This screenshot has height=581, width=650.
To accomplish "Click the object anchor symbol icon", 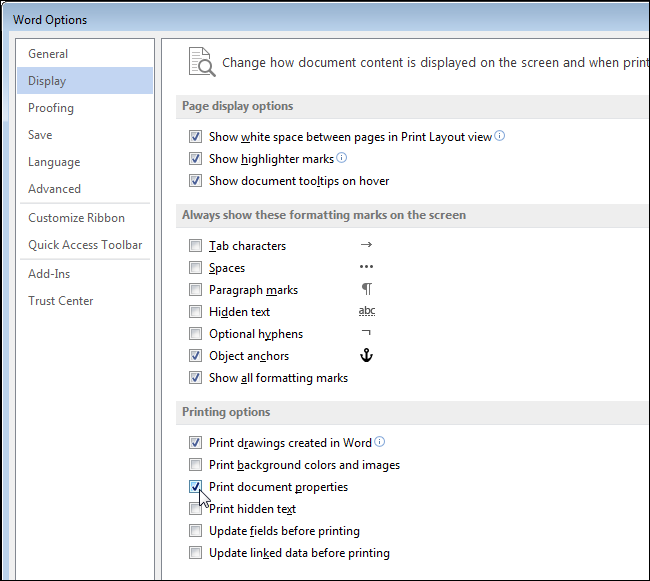I will click(x=366, y=356).
